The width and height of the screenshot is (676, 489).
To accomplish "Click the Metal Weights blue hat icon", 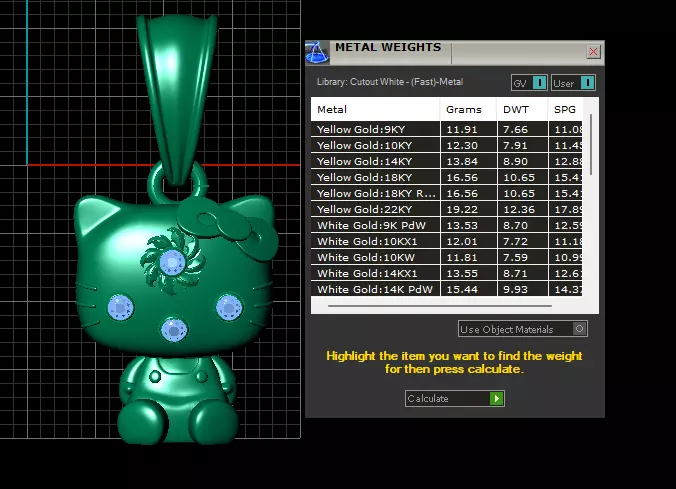I will (x=317, y=53).
